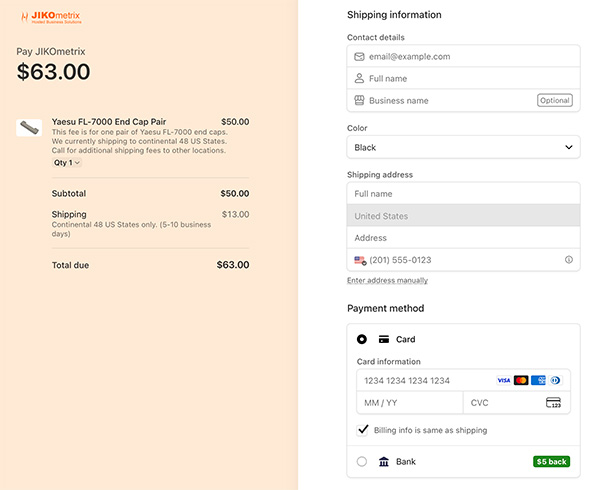
Task: Focus the MM / YY expiry field
Action: [410, 403]
